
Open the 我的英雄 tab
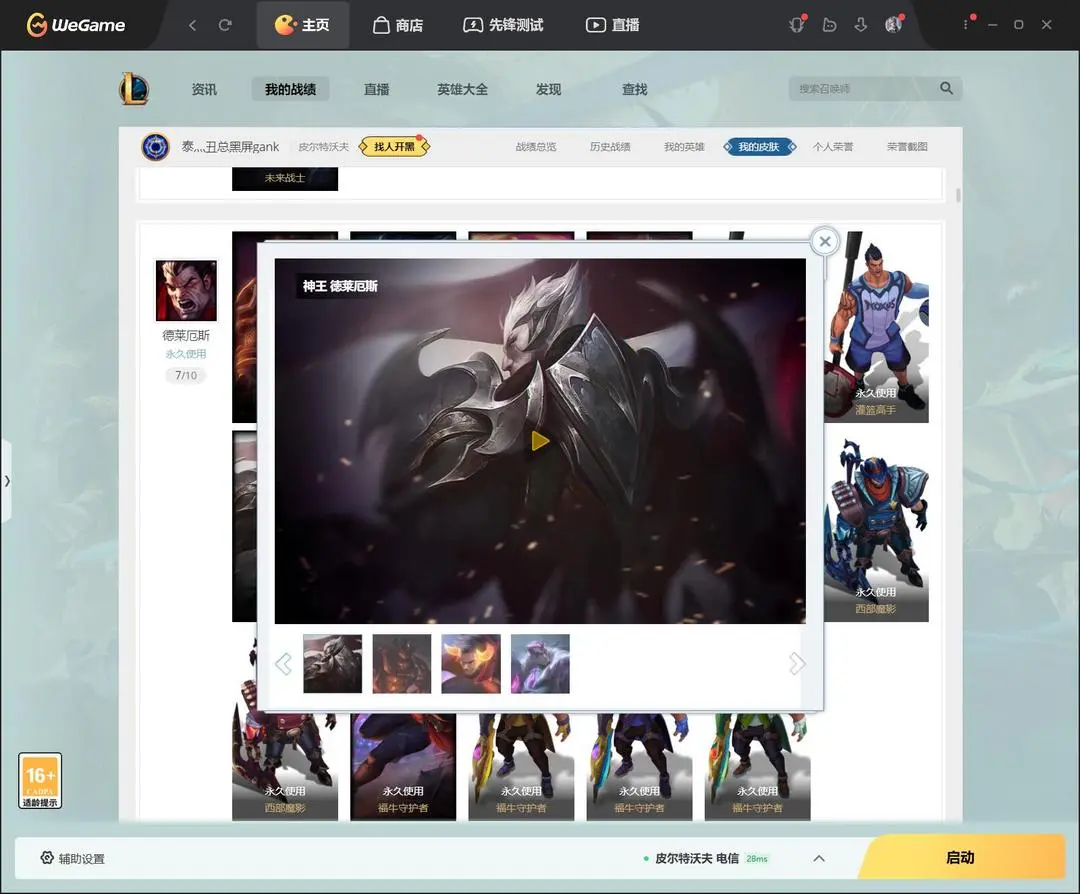[x=684, y=147]
